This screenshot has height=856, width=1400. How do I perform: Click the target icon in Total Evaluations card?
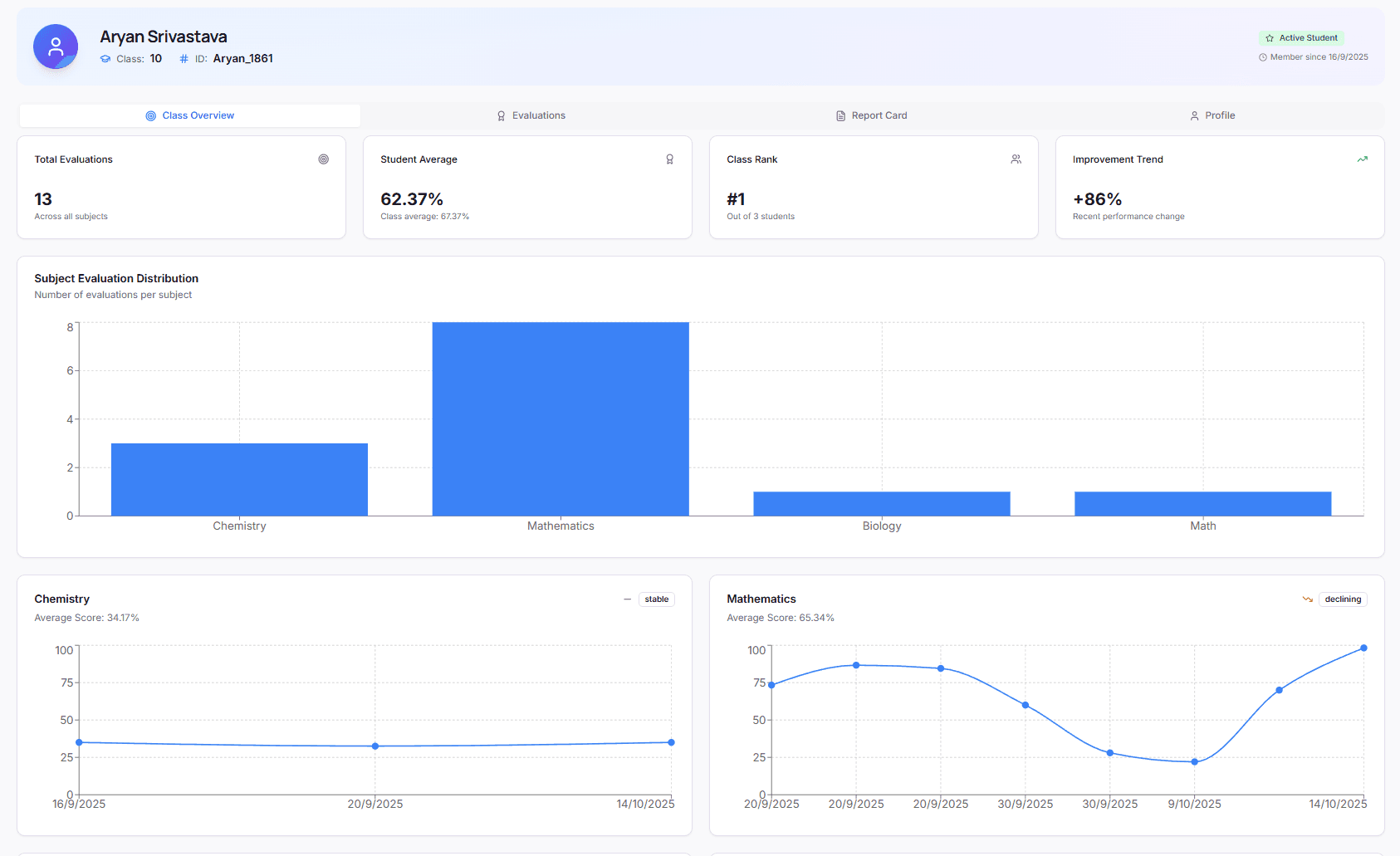(x=324, y=159)
